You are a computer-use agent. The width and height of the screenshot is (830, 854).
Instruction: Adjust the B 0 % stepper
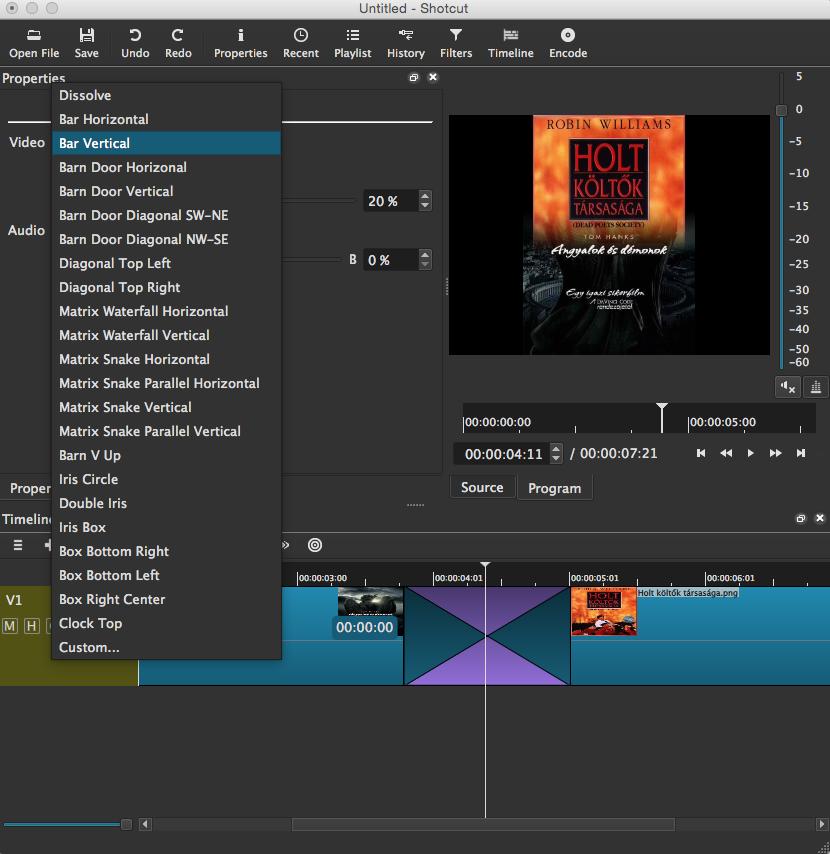coord(425,259)
